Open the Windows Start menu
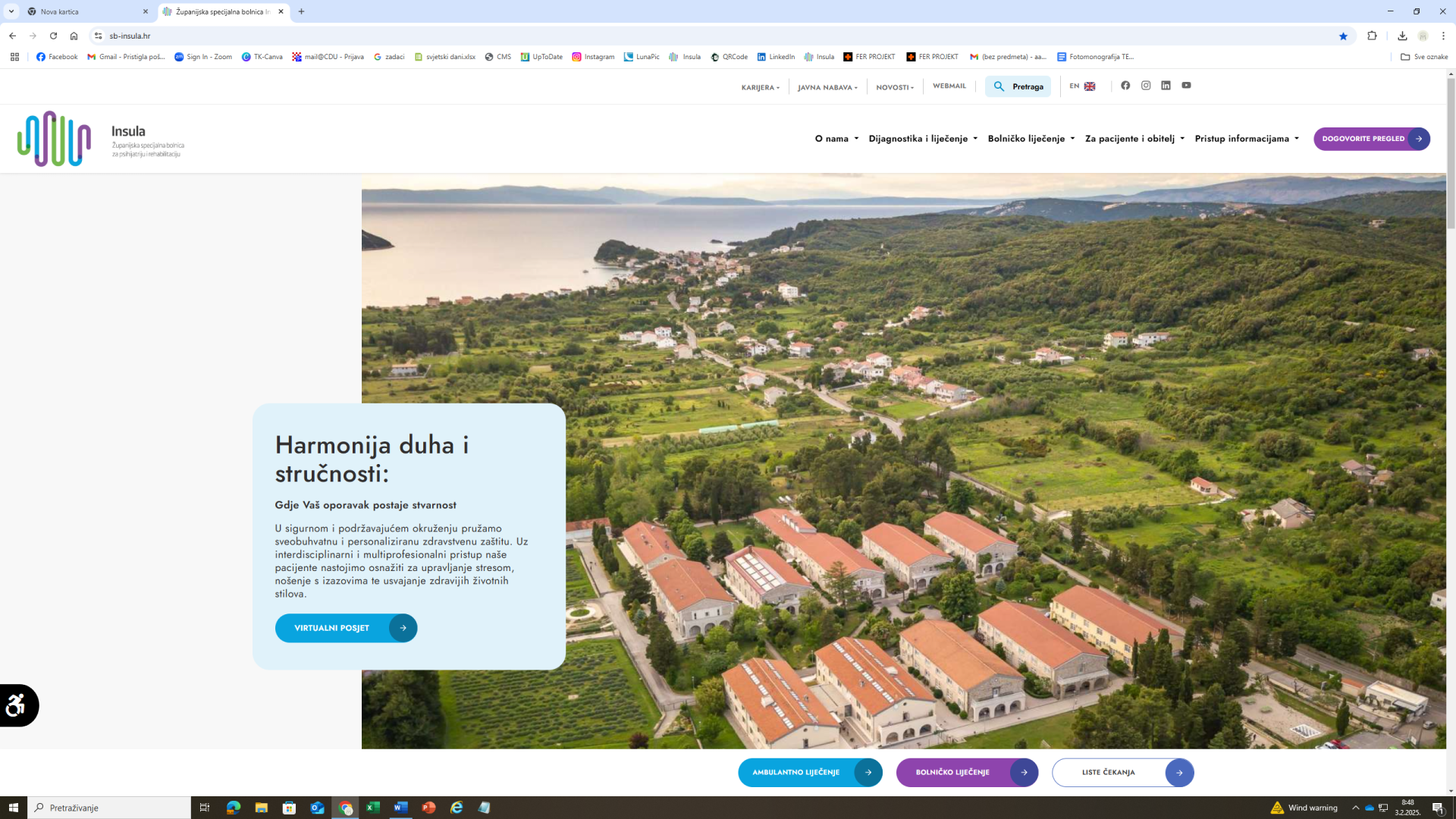The height and width of the screenshot is (819, 1456). 13,808
